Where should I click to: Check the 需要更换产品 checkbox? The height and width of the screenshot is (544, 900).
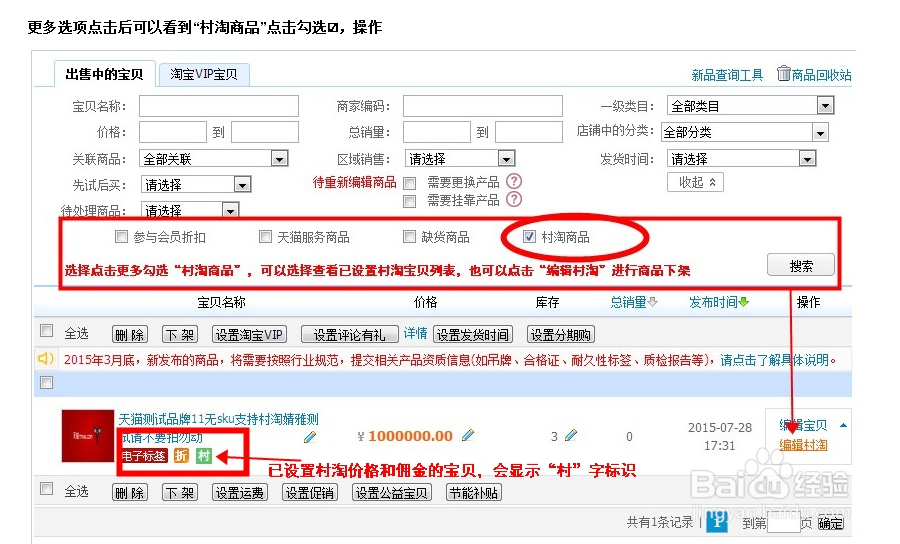410,183
